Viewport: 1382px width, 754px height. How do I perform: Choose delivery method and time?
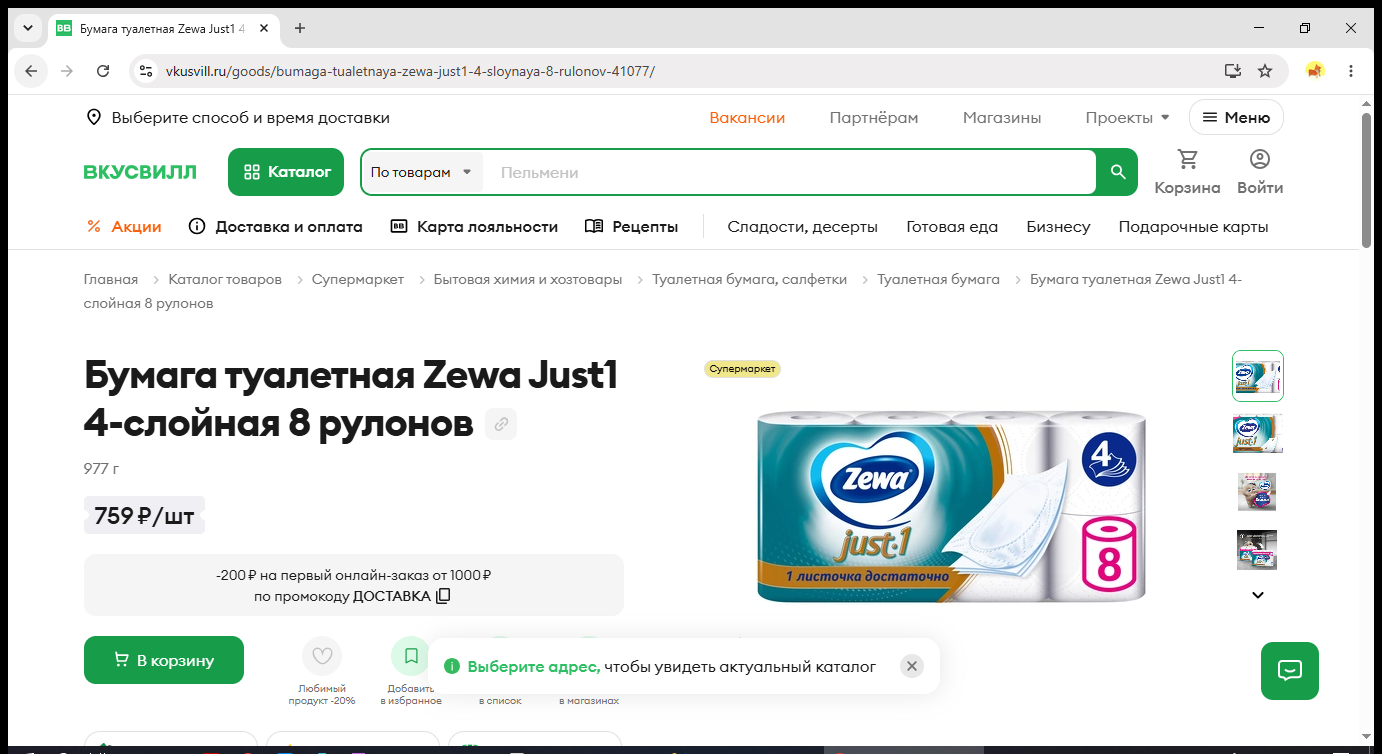click(x=238, y=118)
